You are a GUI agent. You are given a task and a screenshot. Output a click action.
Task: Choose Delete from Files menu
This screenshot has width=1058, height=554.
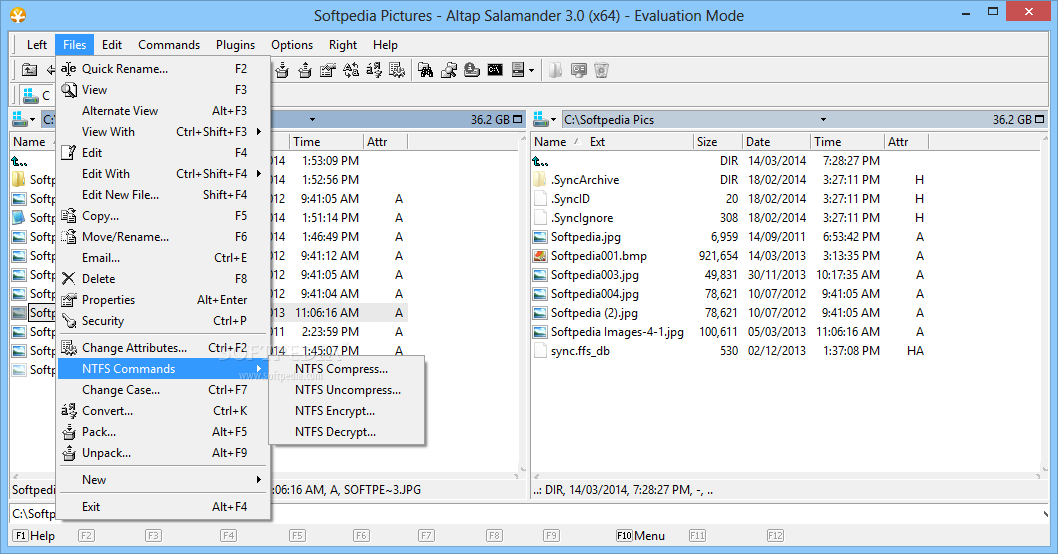click(163, 279)
